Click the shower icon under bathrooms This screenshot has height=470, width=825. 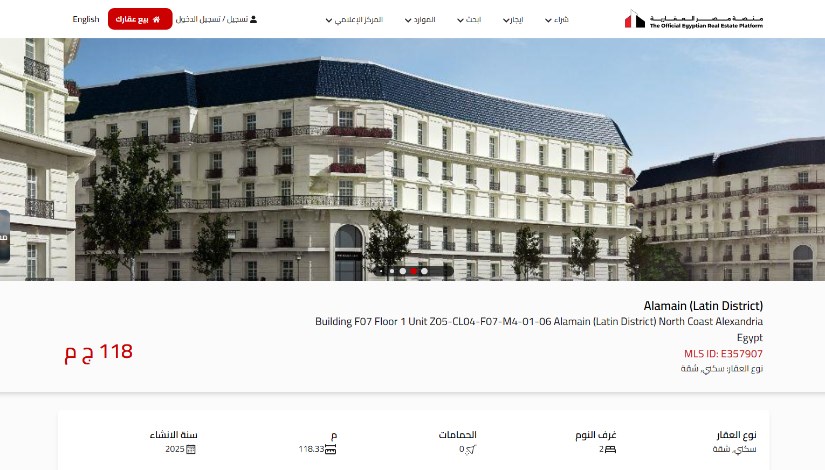[x=470, y=449]
